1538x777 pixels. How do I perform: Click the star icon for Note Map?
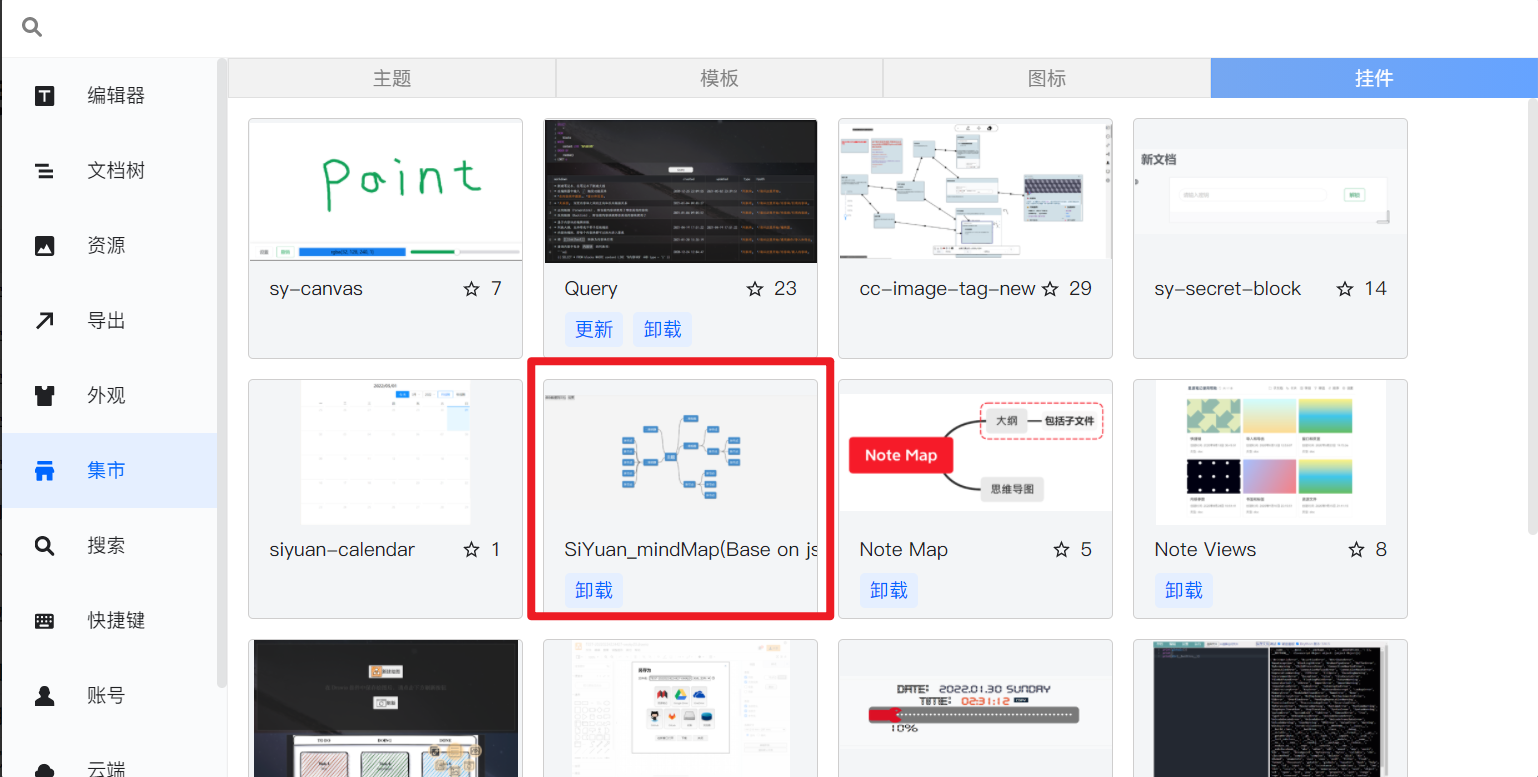tap(1062, 550)
